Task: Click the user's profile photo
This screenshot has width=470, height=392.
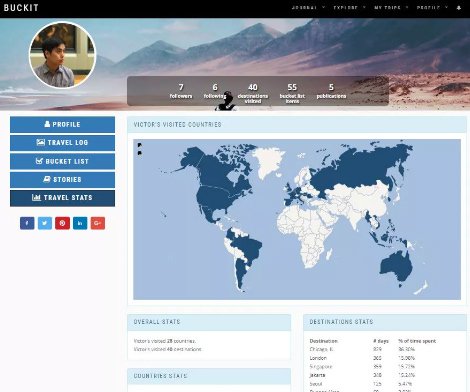Action: tap(62, 55)
